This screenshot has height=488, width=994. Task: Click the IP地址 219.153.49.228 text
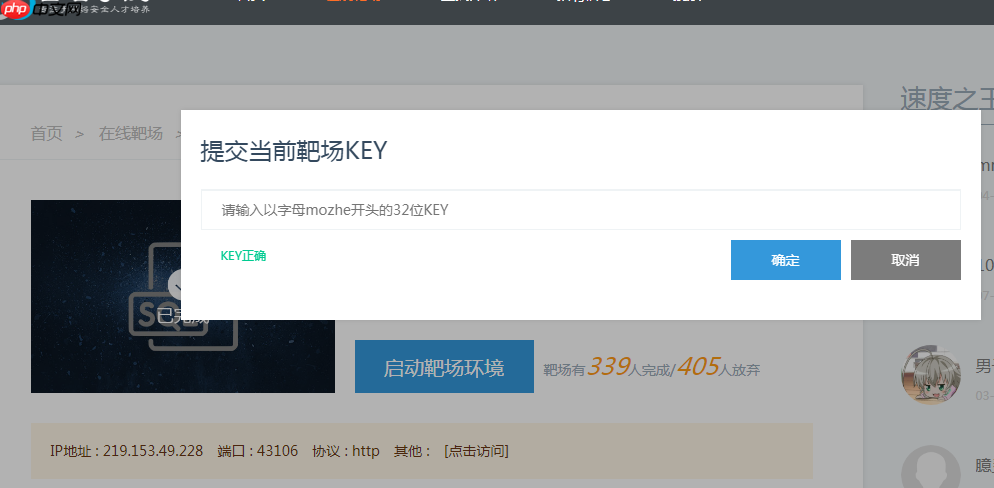point(127,451)
